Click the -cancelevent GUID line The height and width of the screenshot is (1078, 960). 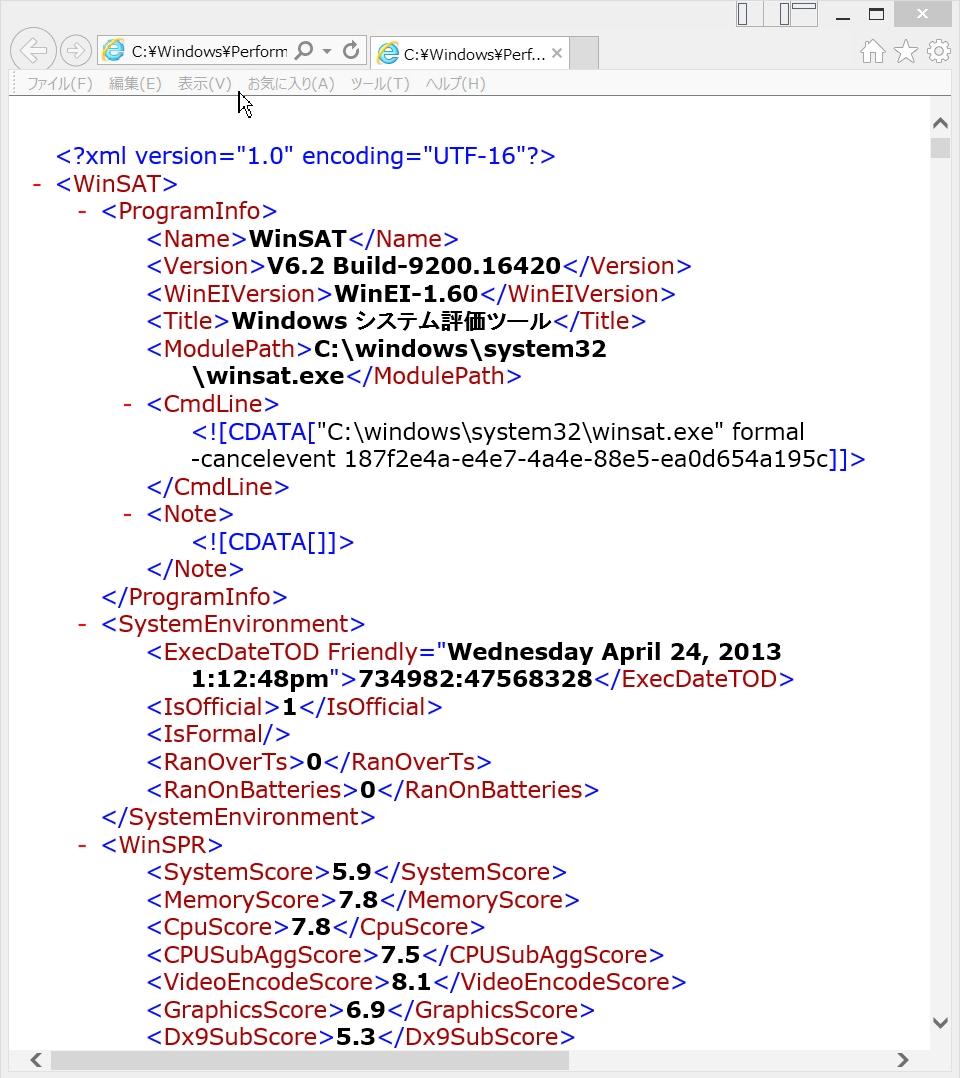(x=528, y=459)
